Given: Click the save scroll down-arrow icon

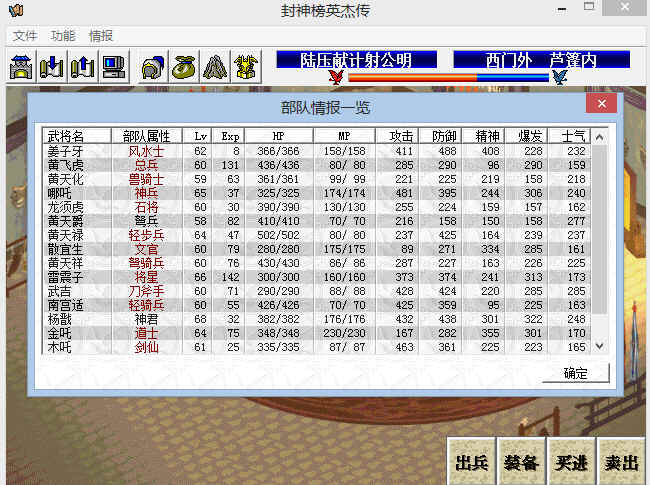Looking at the screenshot, I should pyautogui.click(x=52, y=66).
